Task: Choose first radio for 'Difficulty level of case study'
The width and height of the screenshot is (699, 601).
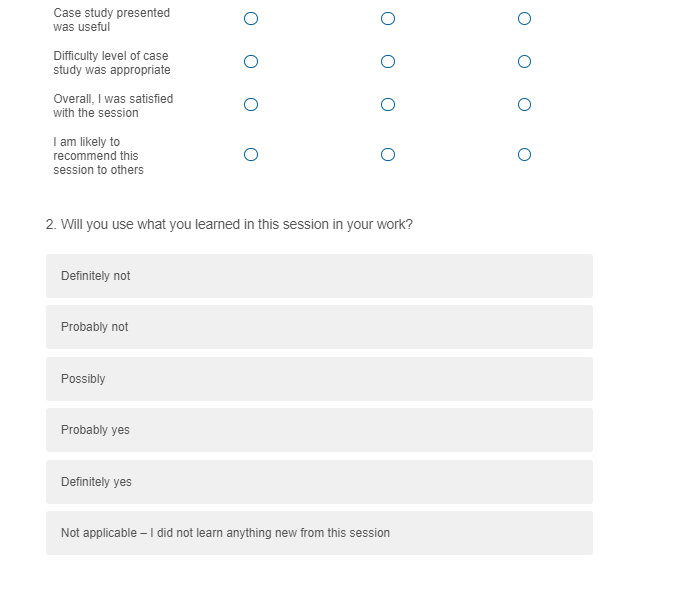Action: point(251,62)
